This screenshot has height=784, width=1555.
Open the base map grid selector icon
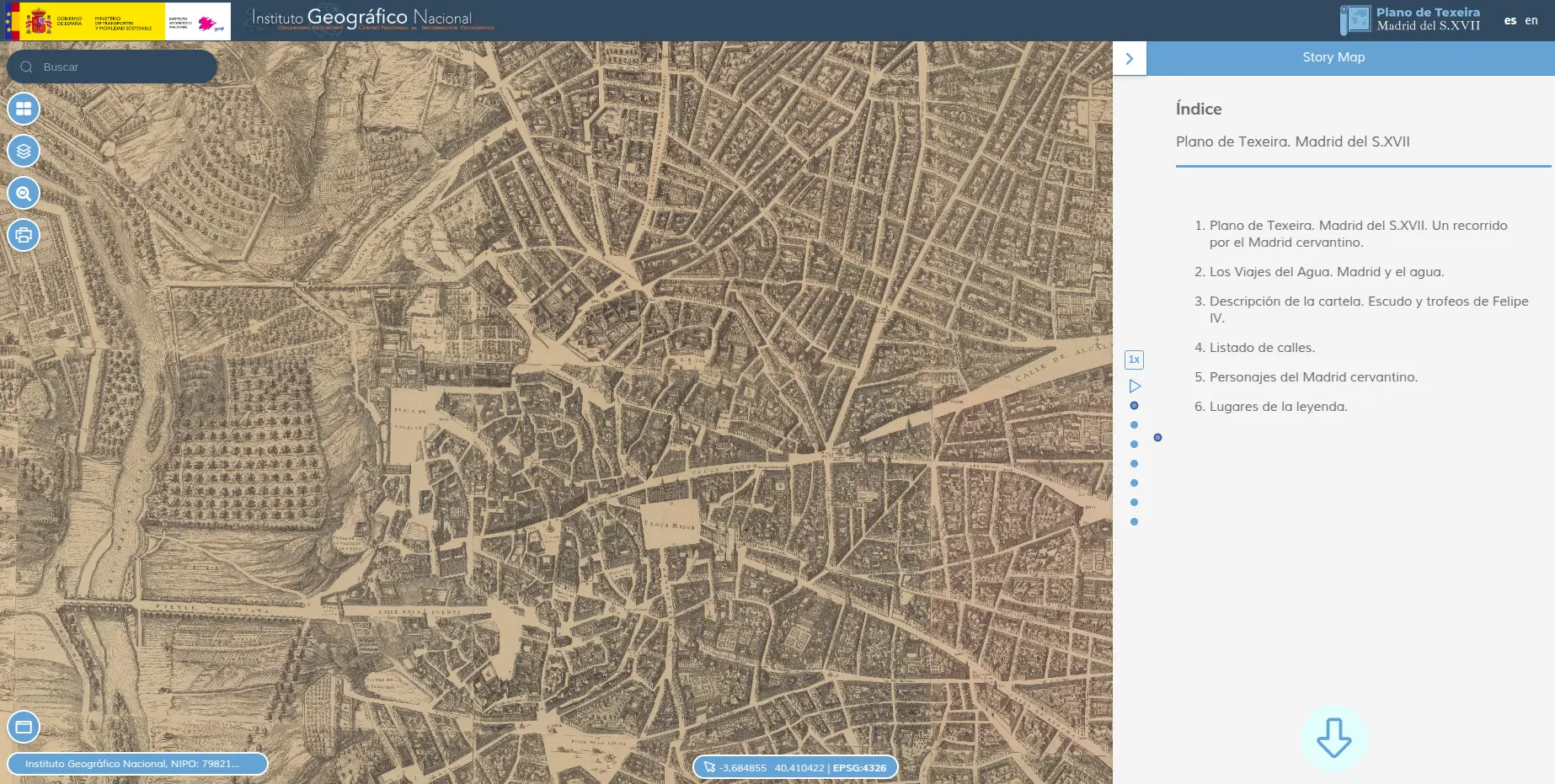[24, 109]
